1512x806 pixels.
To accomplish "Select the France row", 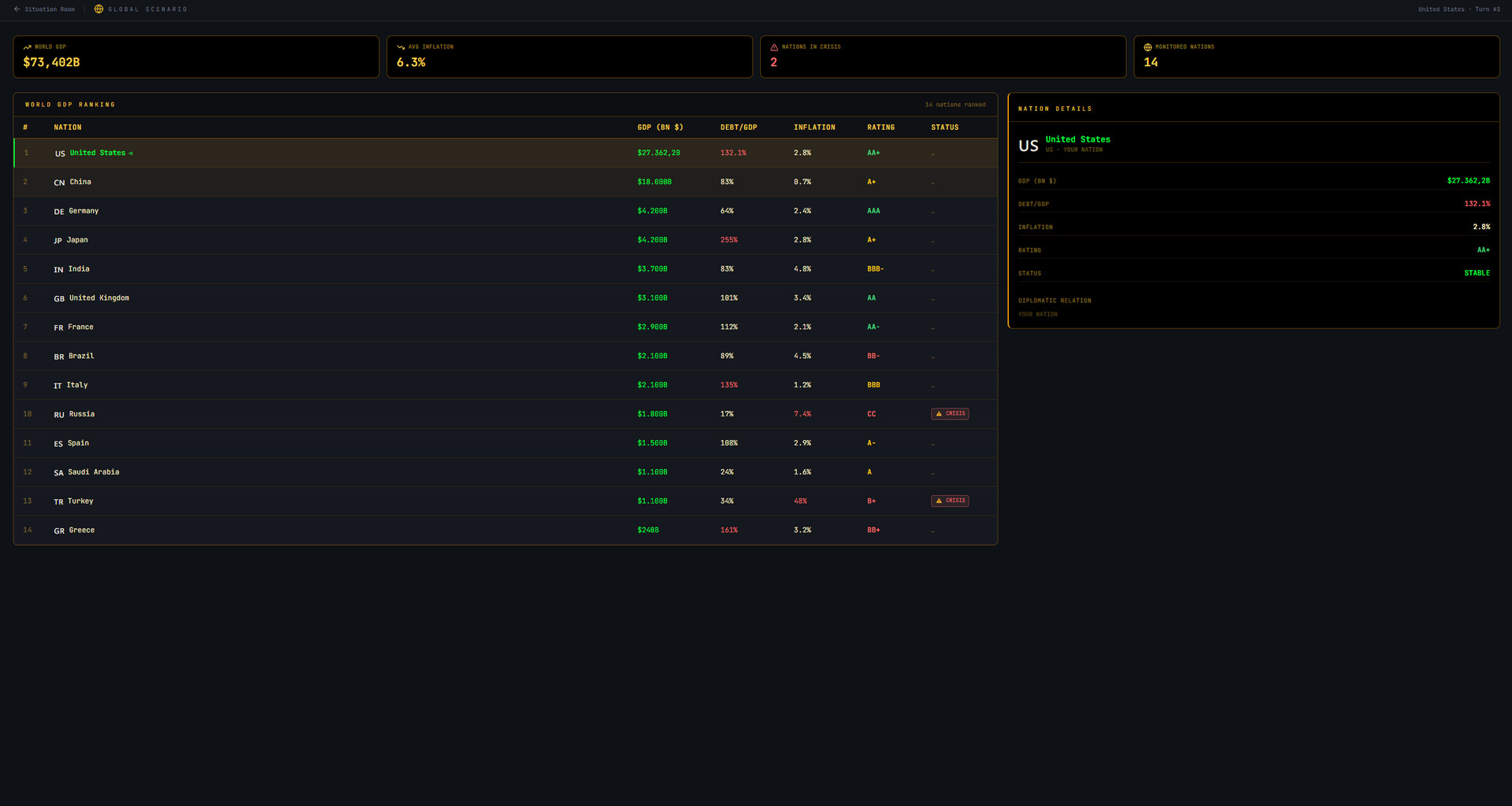I will coord(506,327).
